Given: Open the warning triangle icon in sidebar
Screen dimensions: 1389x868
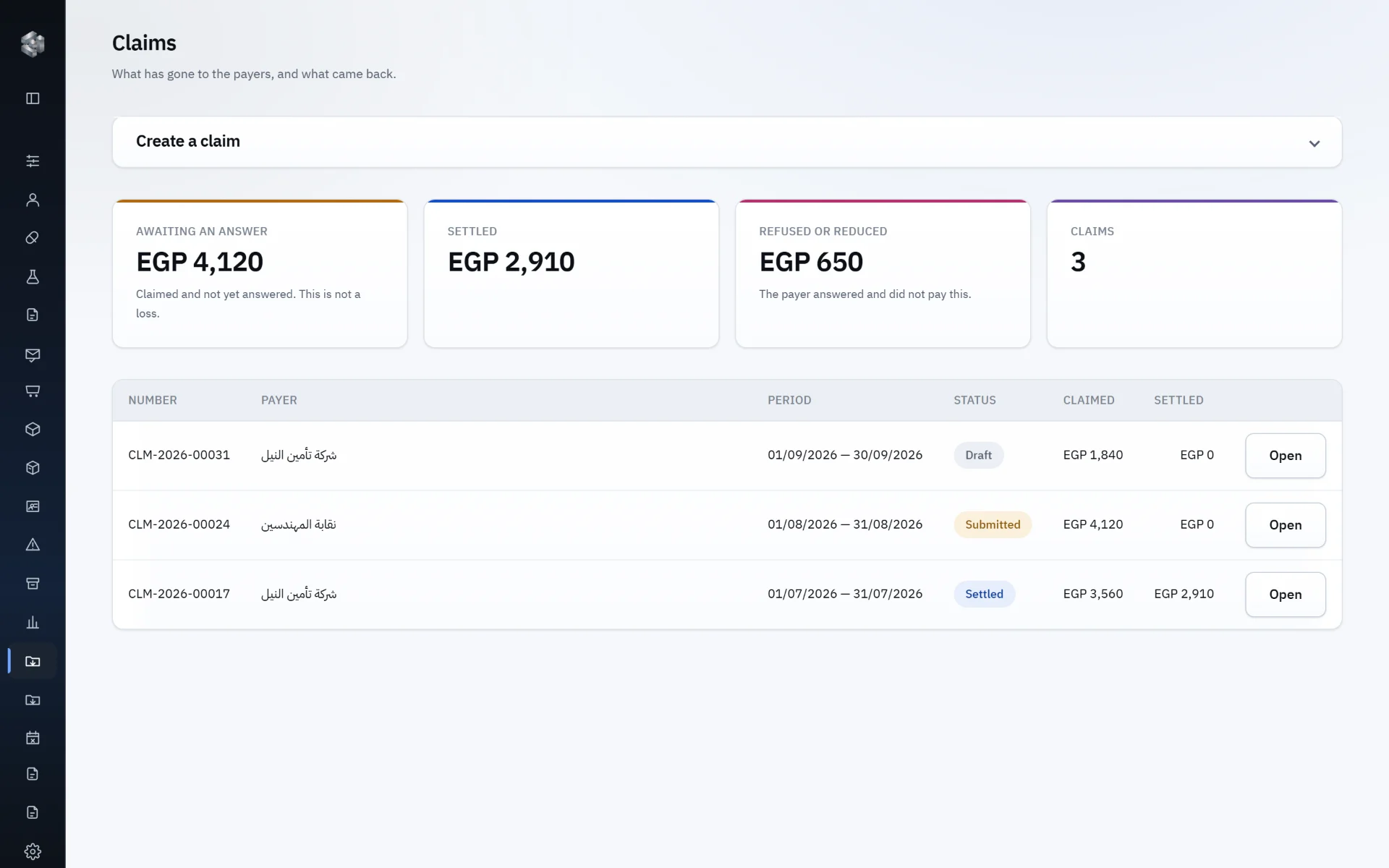Looking at the screenshot, I should pyautogui.click(x=33, y=545).
